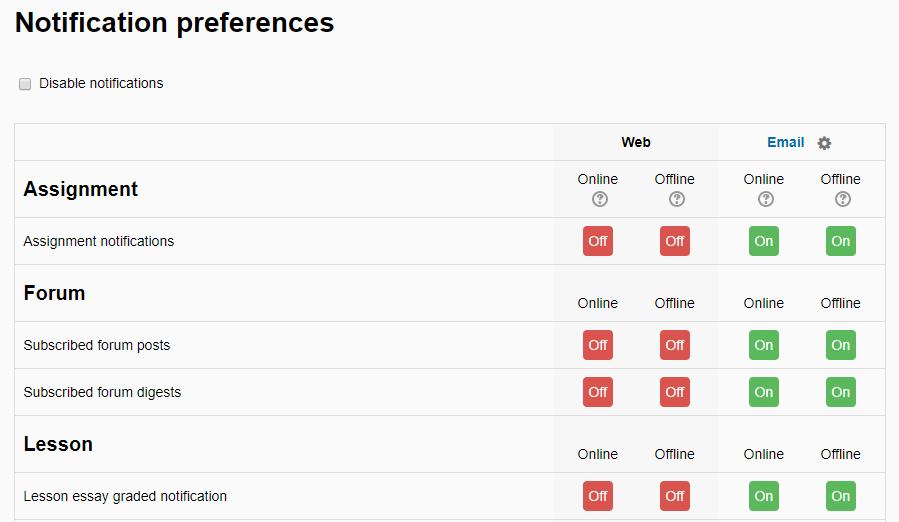Enable Lesson essay graded Web Online
The height and width of the screenshot is (522, 899).
point(598,496)
